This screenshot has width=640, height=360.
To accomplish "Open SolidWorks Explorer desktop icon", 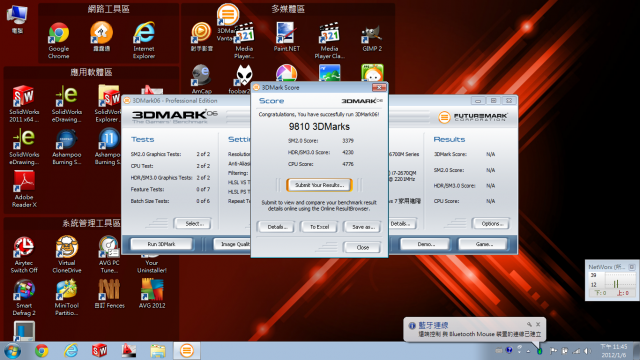I will pos(108,104).
